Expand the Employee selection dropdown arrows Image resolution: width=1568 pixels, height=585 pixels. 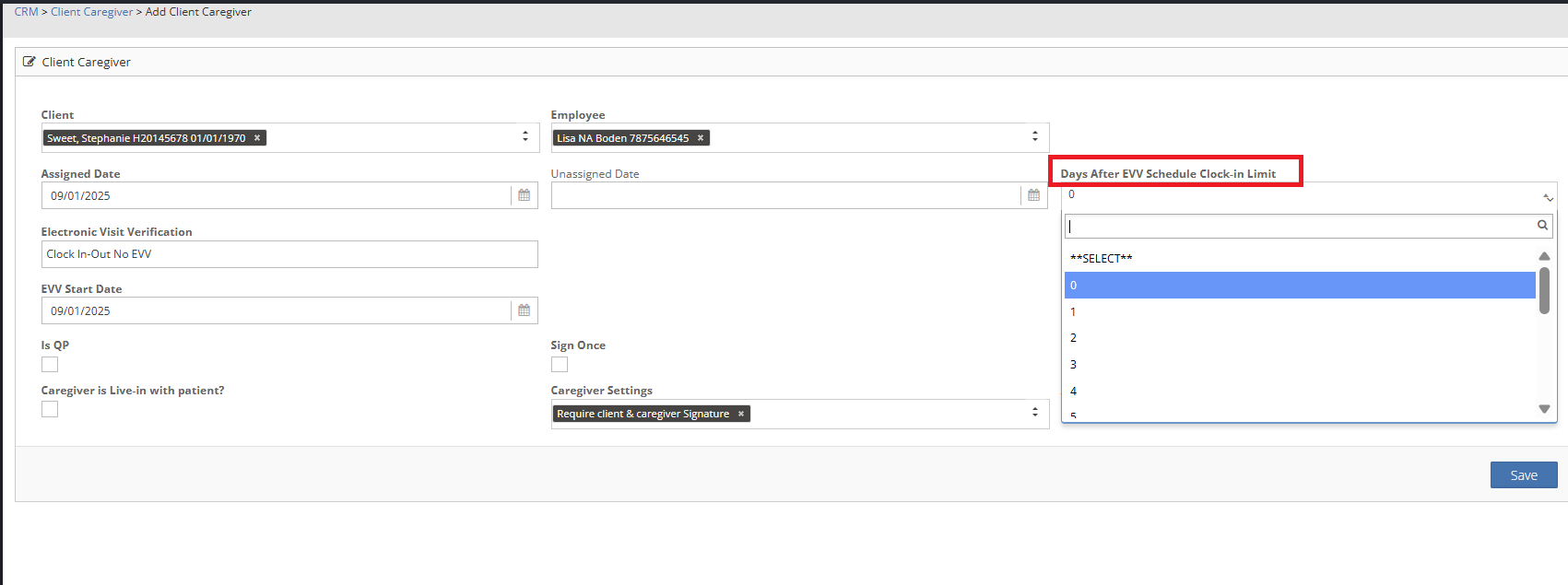1035,136
